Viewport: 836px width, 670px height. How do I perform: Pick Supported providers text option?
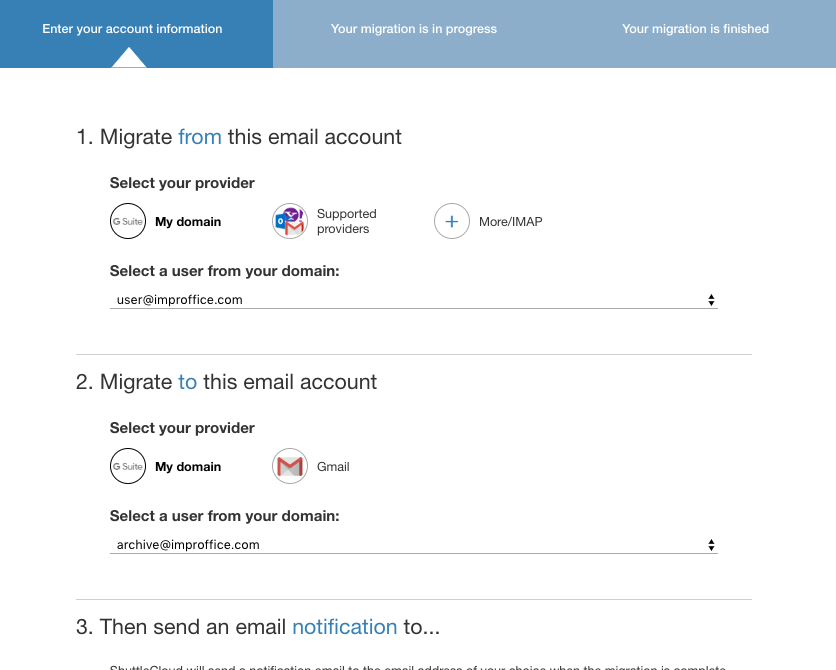coord(346,222)
